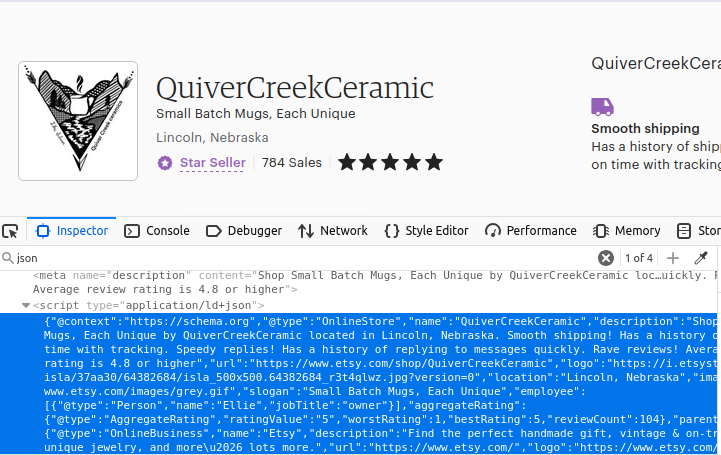Click the 784 Sales text
The height and width of the screenshot is (455, 721).
292,163
